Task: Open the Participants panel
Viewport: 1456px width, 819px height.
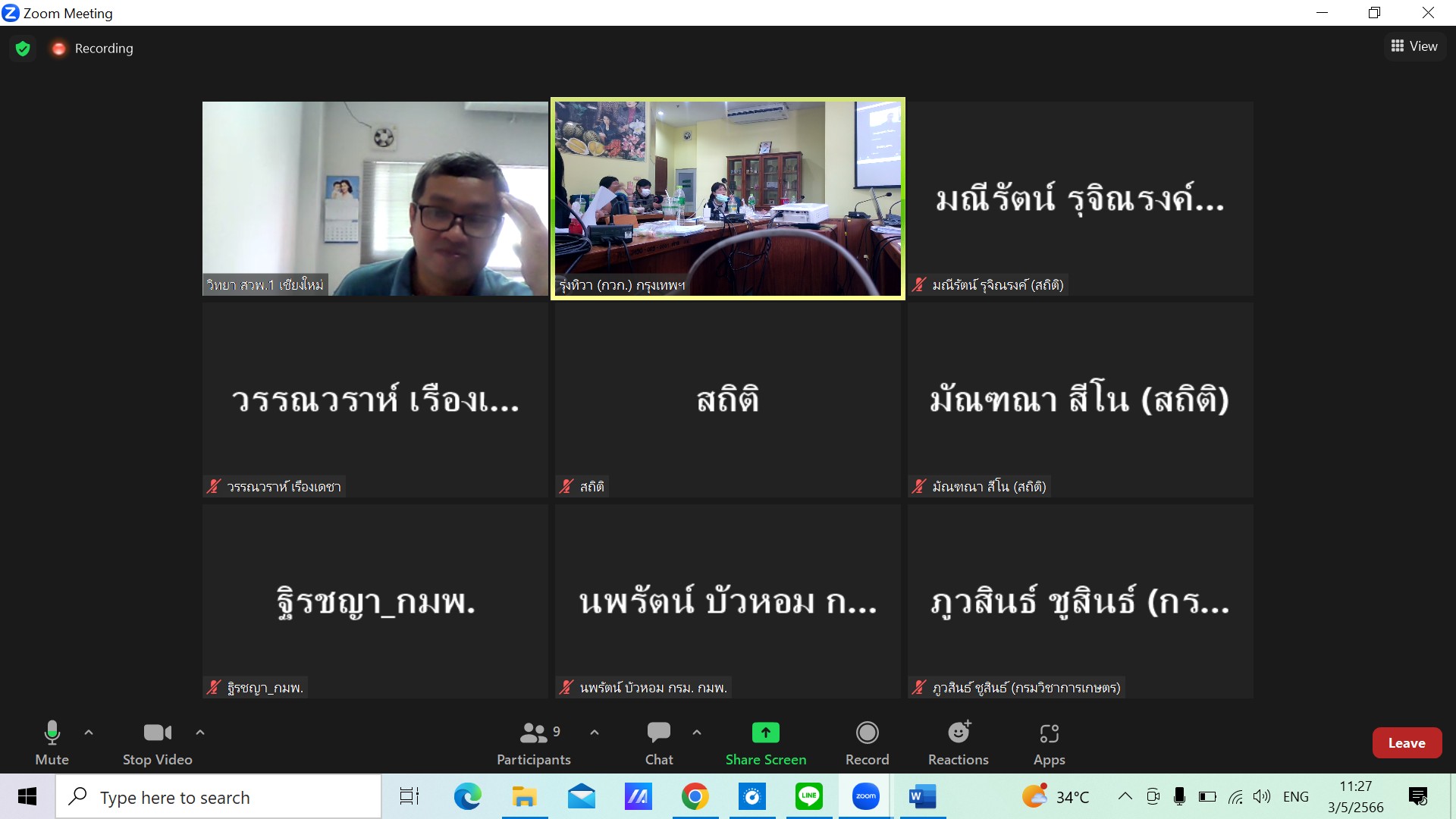Action: [x=534, y=743]
